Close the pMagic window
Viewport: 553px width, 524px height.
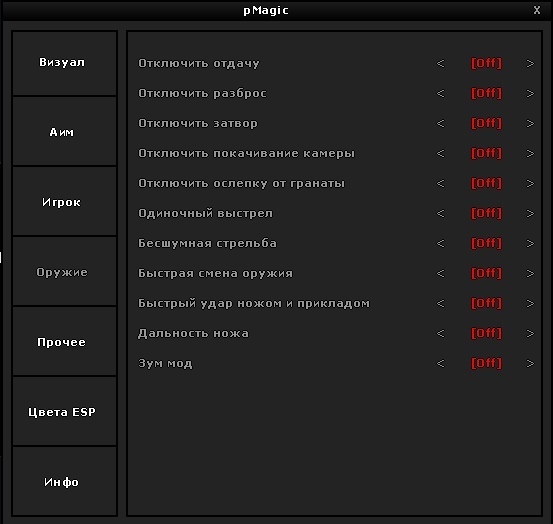(536, 10)
